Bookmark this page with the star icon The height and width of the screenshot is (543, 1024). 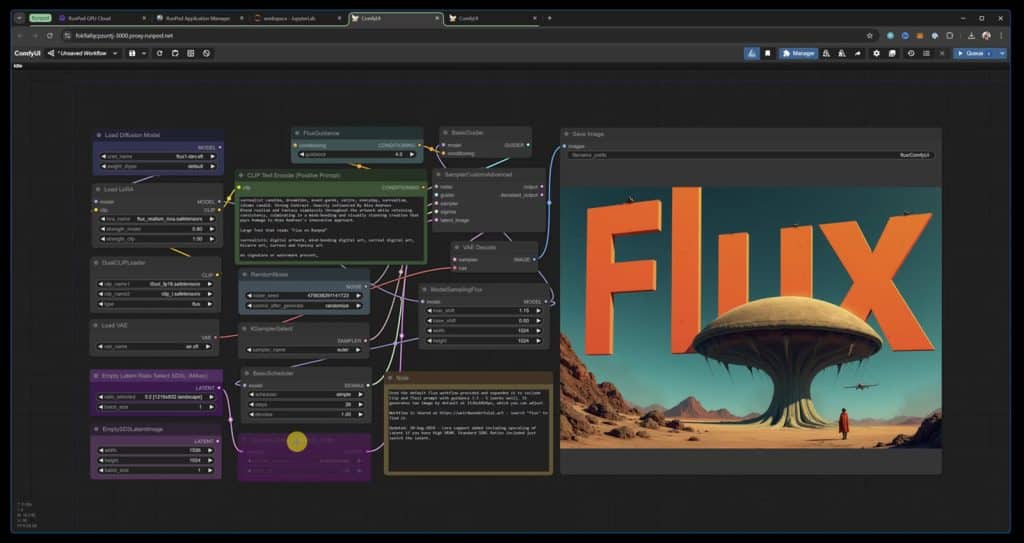tap(870, 35)
